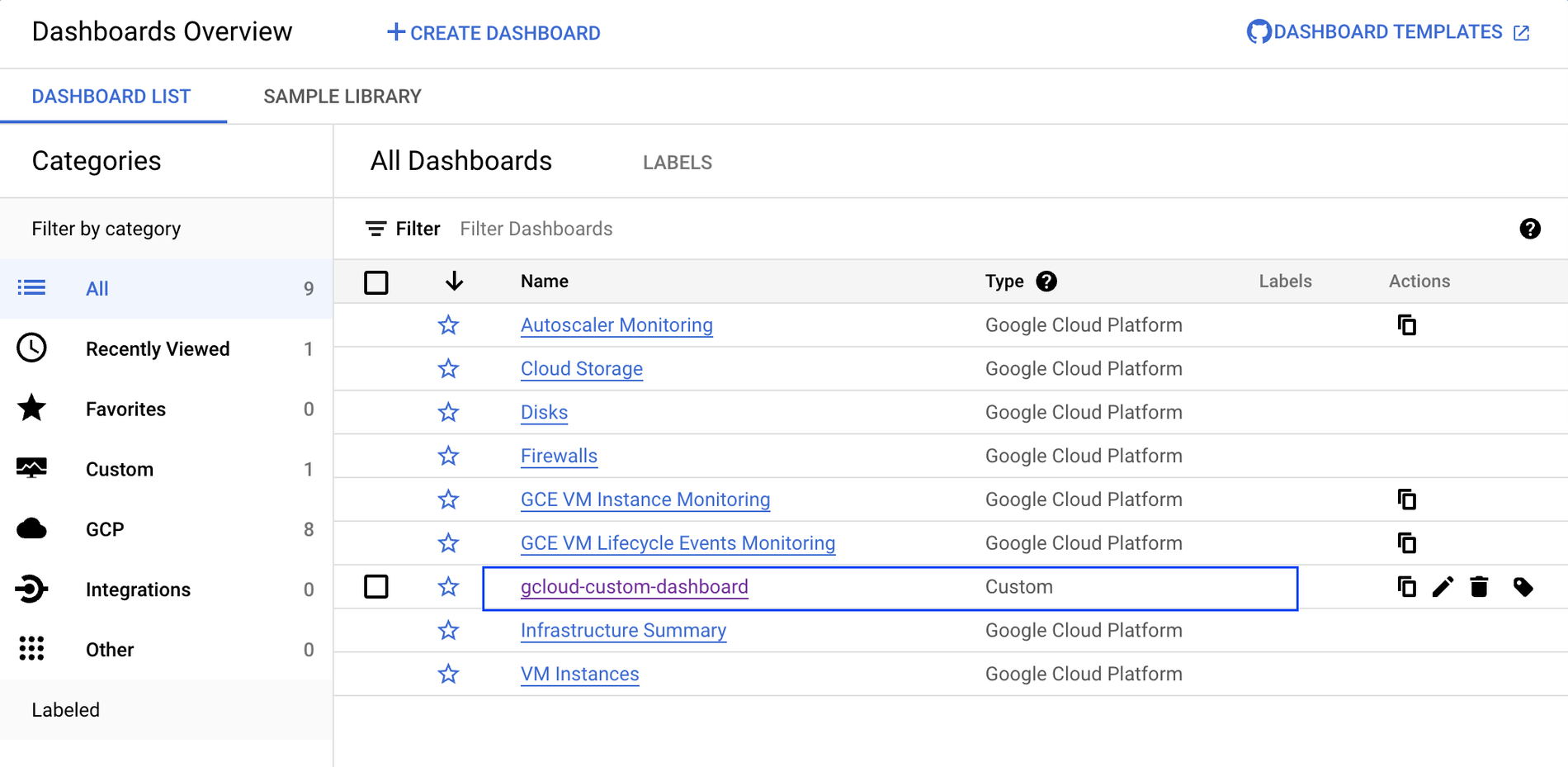Open Dashboard Templates external link

pos(1388,32)
